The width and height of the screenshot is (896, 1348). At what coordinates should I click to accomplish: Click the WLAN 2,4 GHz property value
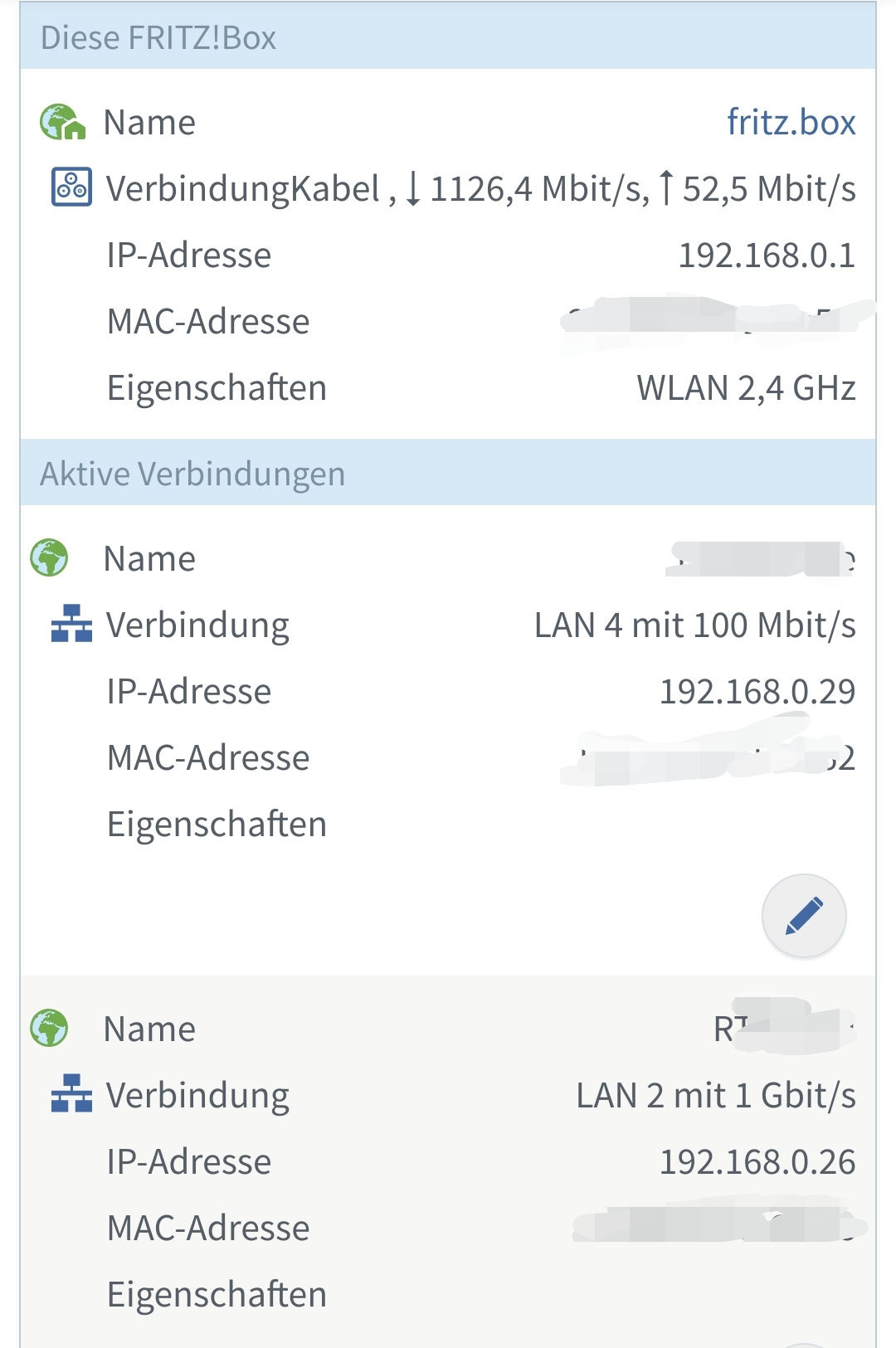click(746, 388)
